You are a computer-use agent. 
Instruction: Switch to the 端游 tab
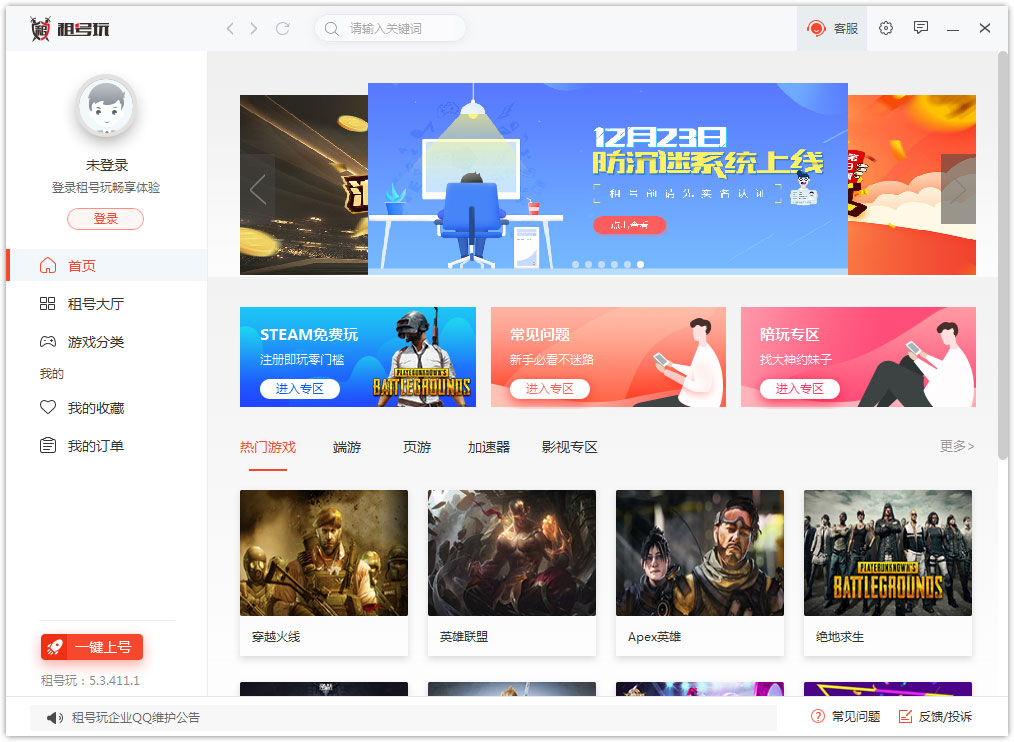pos(347,447)
